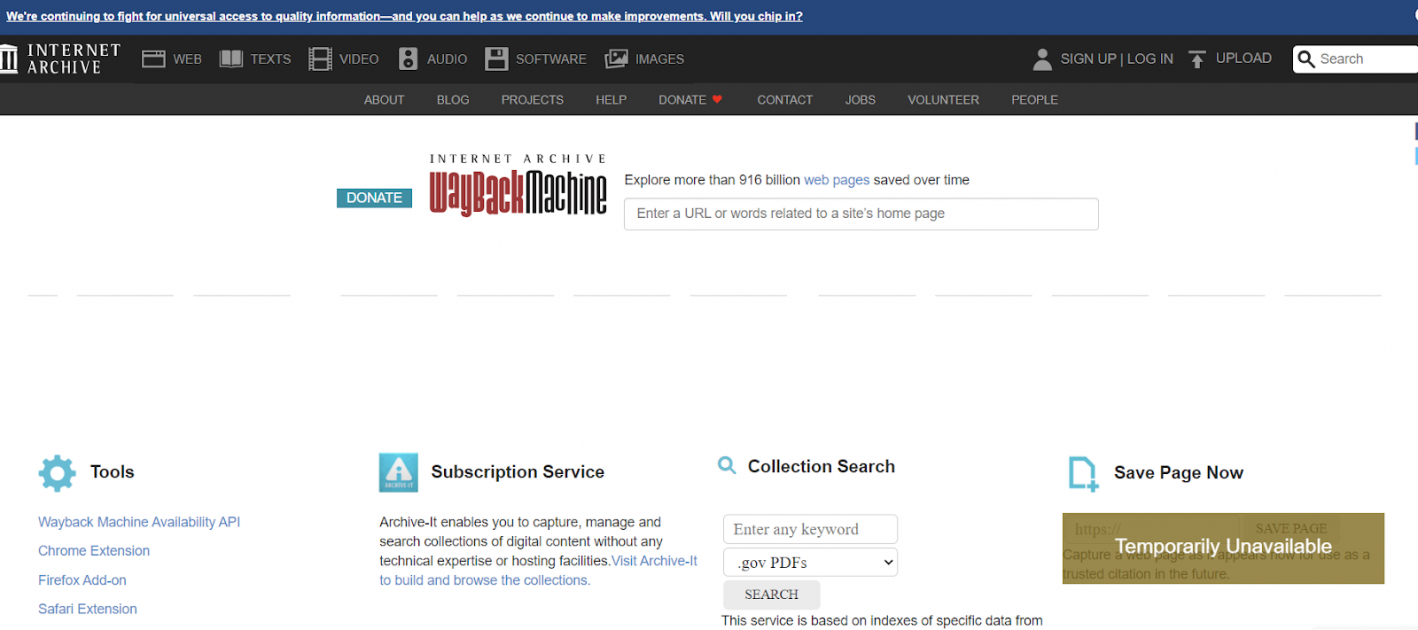Image resolution: width=1418 pixels, height=630 pixels.
Task: Click the Subscription Service heading
Action: tap(518, 472)
